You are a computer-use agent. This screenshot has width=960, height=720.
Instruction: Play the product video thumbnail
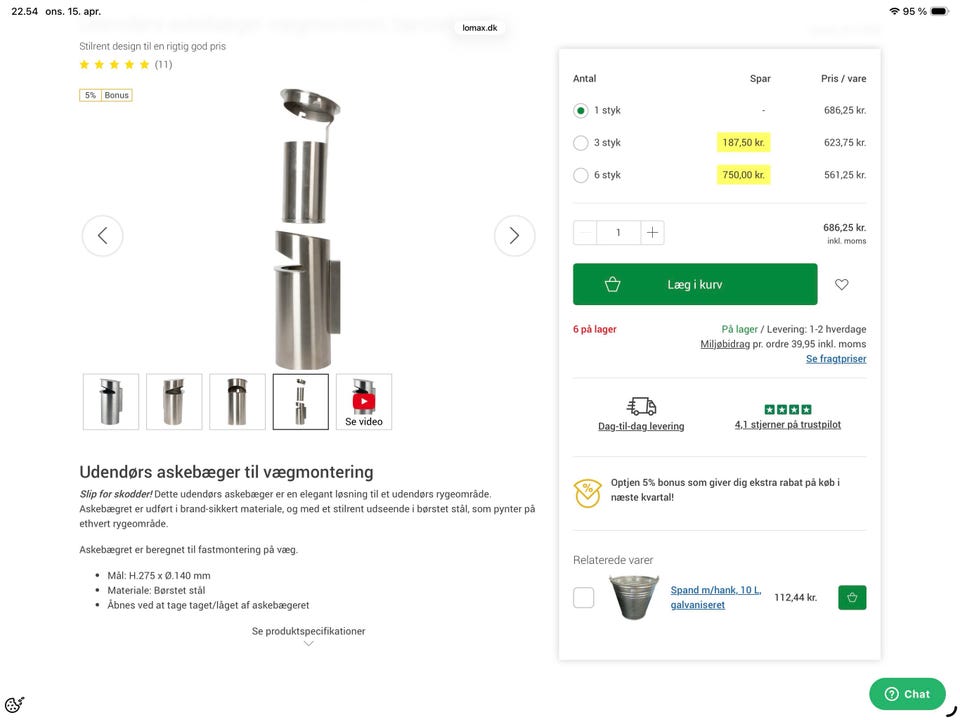pyautogui.click(x=364, y=402)
